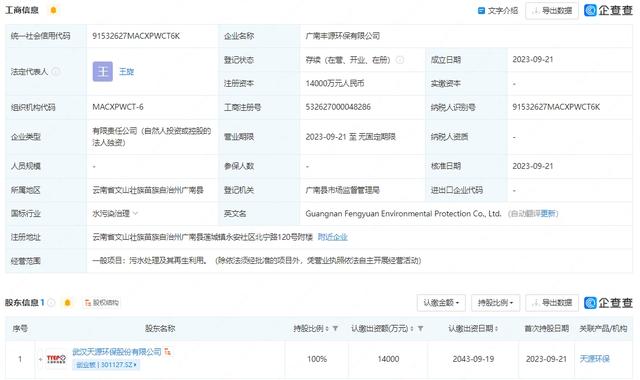
Task: Click the filter funnel in 持股比例 column
Action: click(x=335, y=328)
